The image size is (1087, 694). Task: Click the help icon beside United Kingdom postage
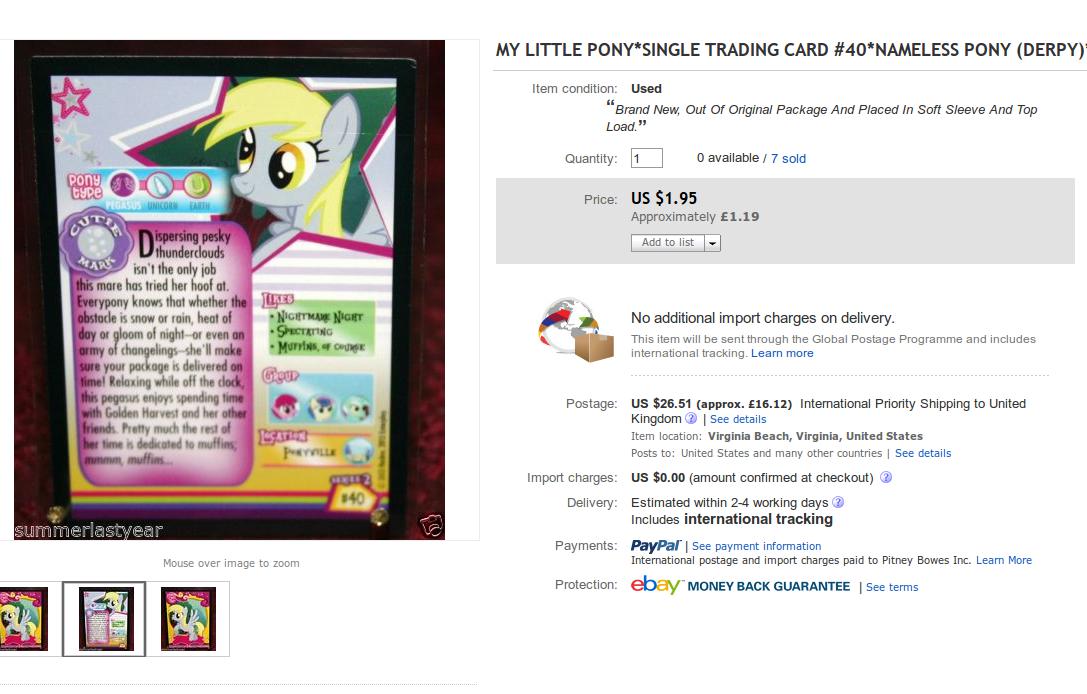point(691,419)
